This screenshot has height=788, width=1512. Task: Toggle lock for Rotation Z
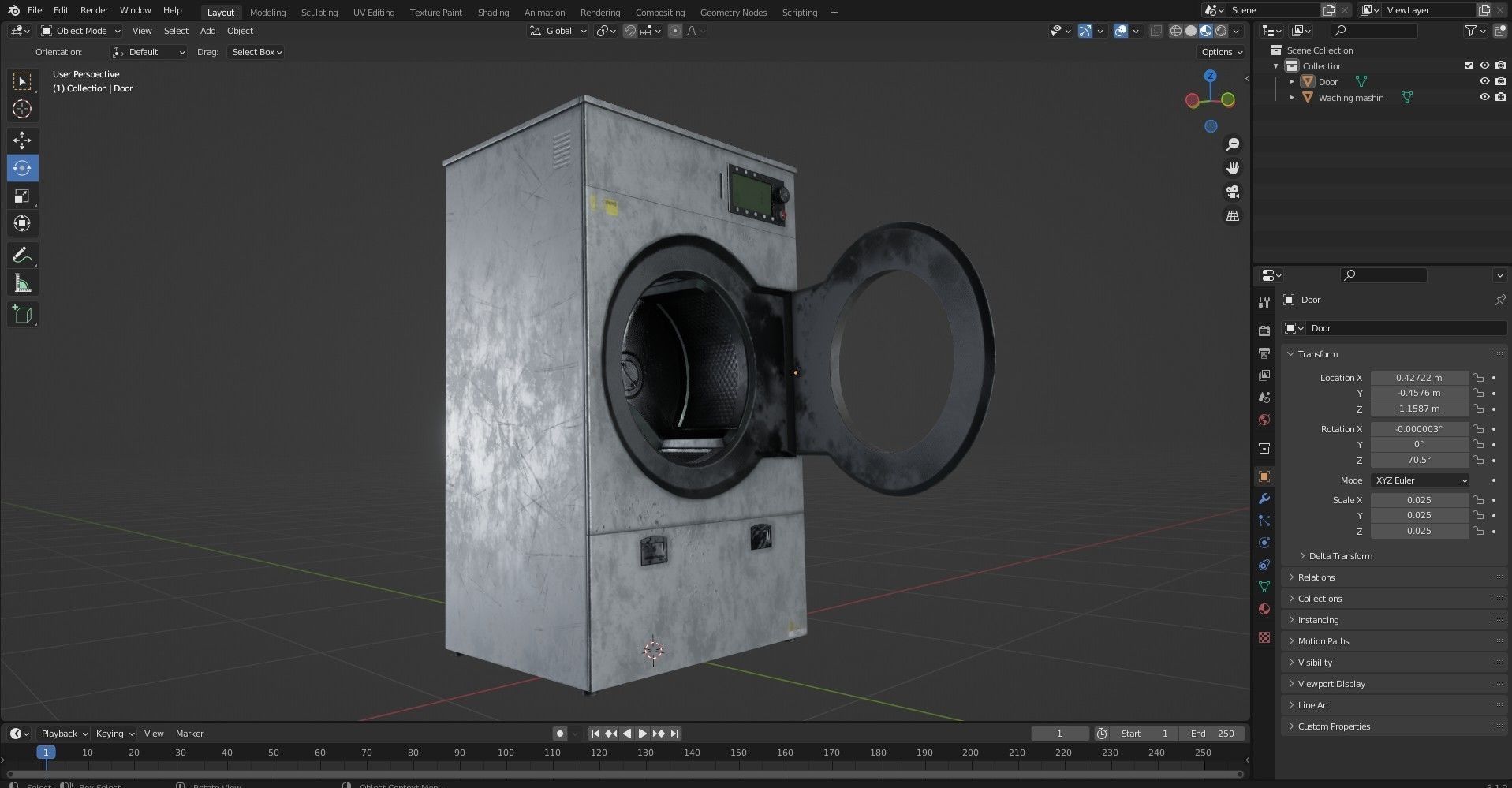coord(1478,460)
